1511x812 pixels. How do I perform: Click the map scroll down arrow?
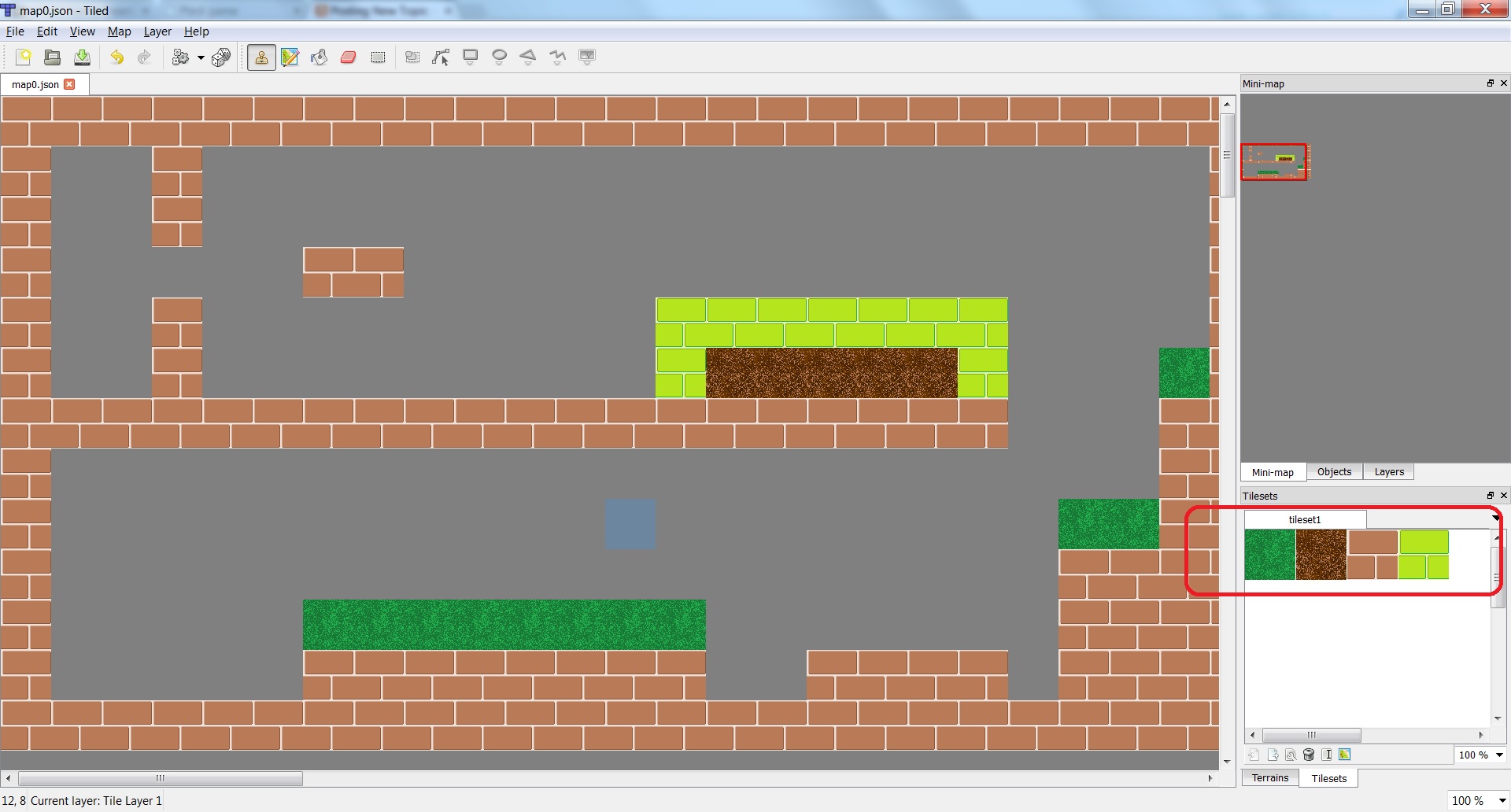point(1227,762)
